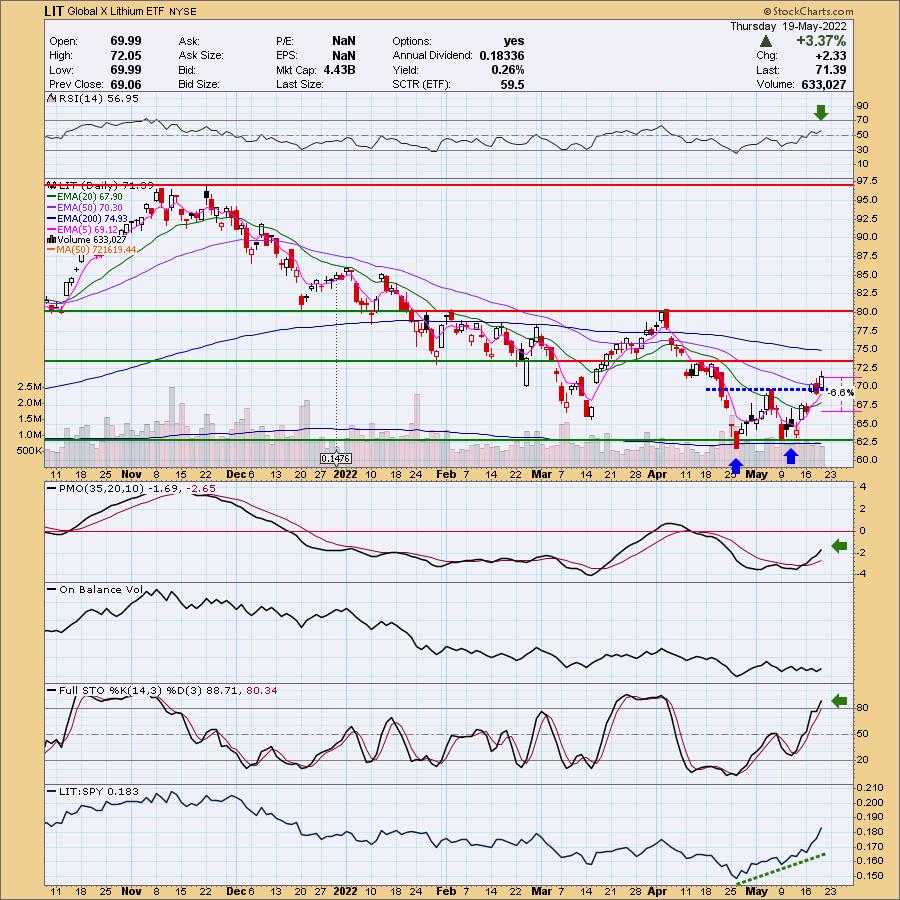This screenshot has width=900, height=900.
Task: Click the 2.5M volume axis label
Action: click(30, 387)
